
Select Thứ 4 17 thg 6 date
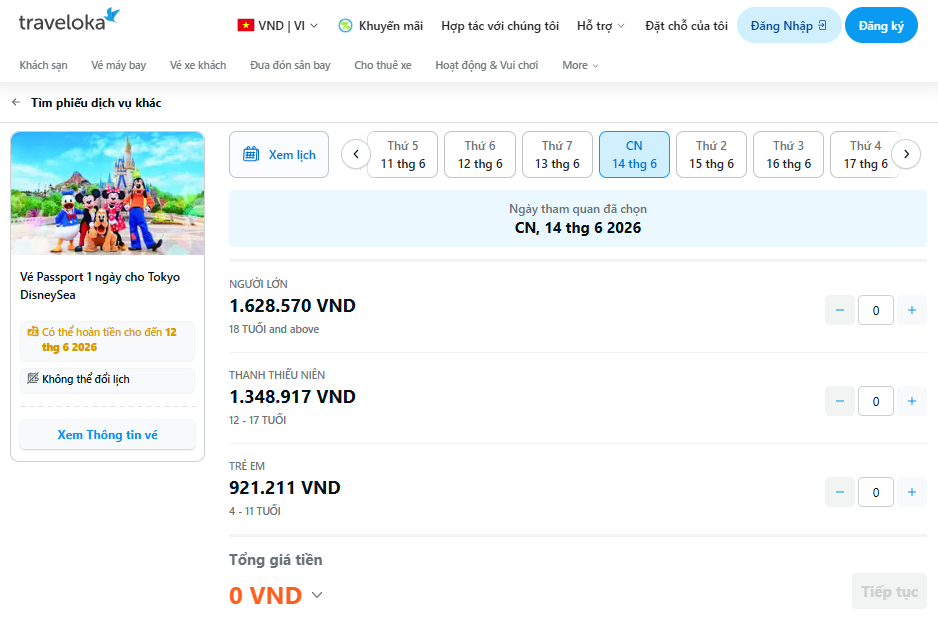click(865, 154)
